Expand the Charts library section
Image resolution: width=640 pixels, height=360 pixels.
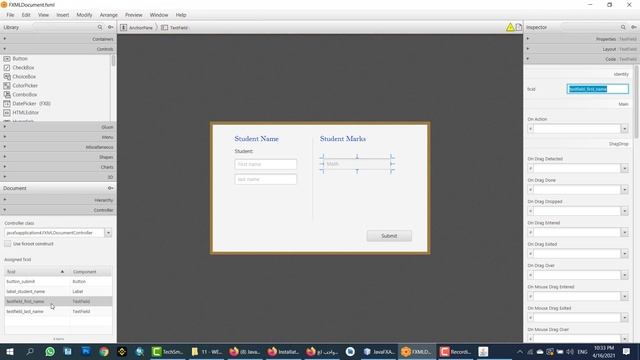pos(58,167)
